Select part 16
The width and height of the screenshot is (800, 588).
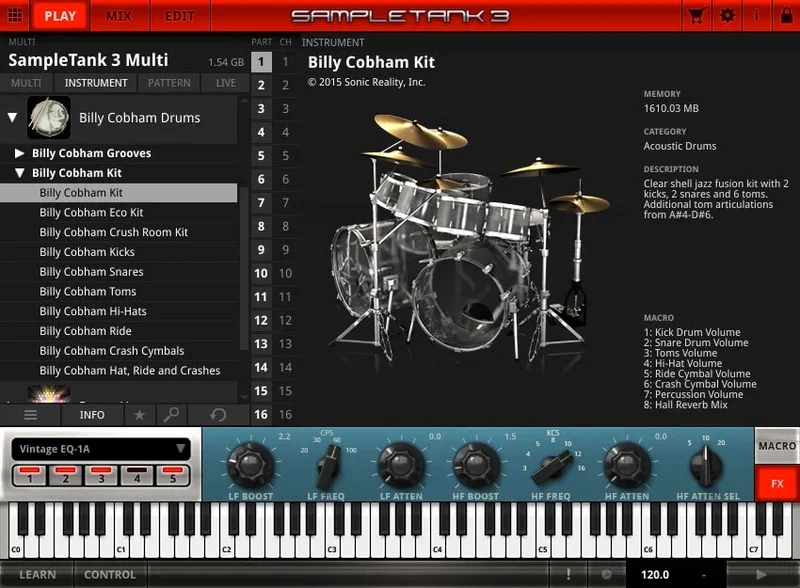(261, 414)
